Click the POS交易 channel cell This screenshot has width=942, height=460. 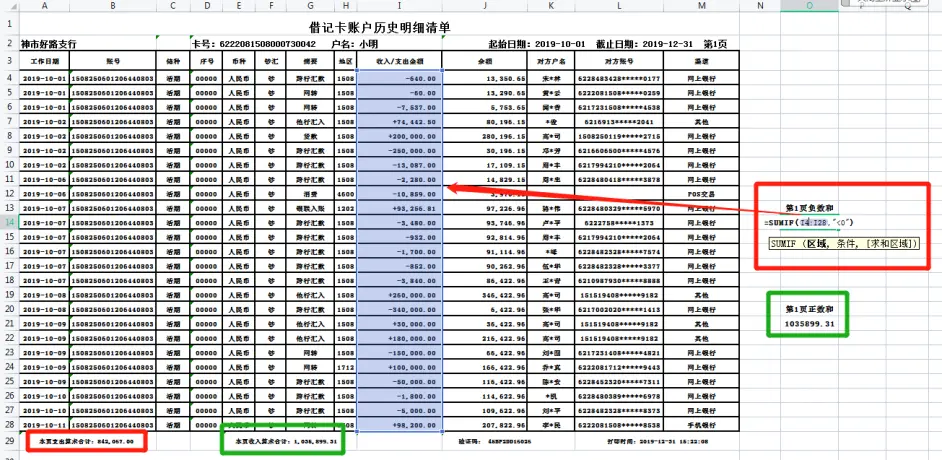click(701, 193)
